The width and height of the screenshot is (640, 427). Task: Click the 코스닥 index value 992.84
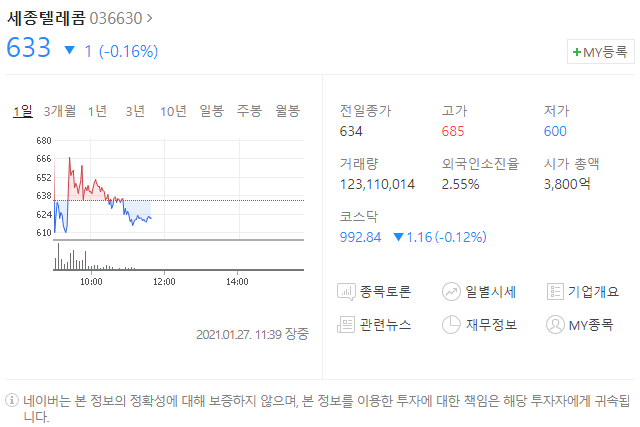[360, 237]
